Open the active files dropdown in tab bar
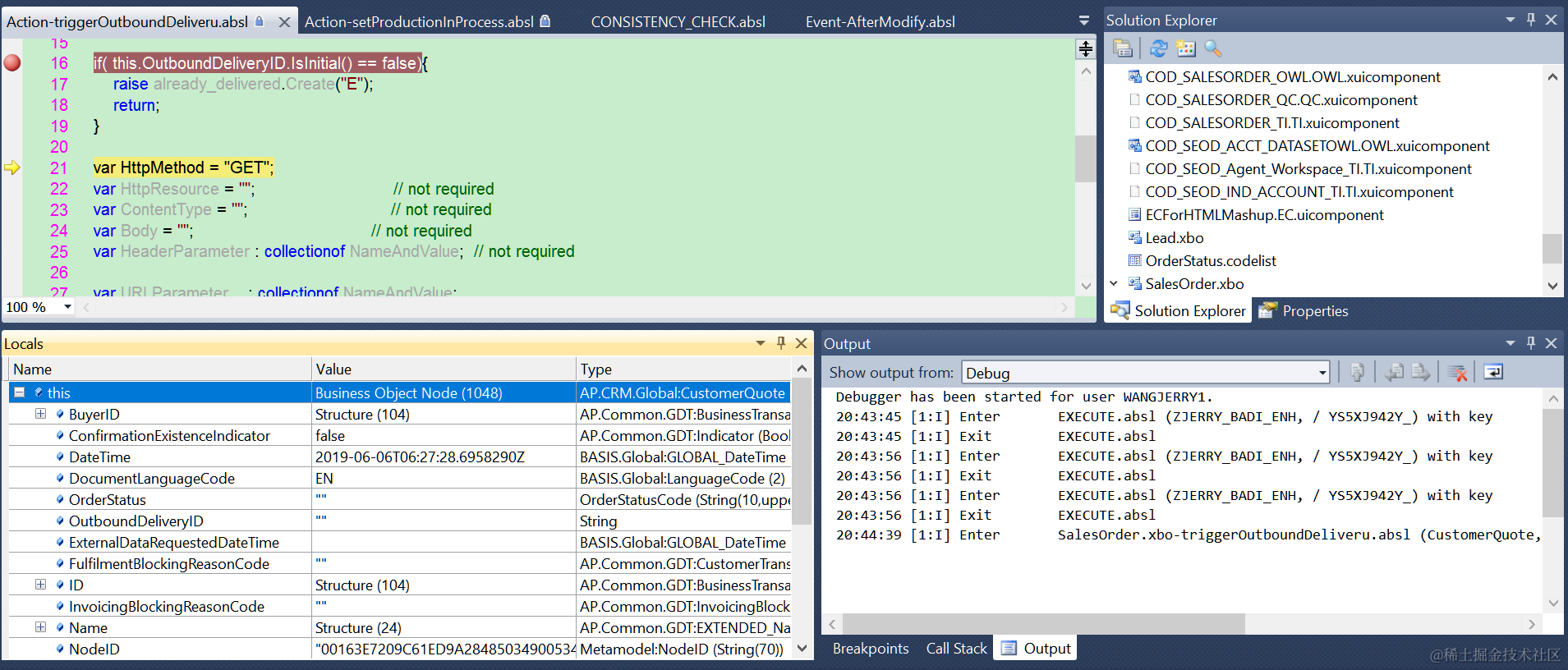This screenshot has height=670, width=1568. pos(1084,21)
